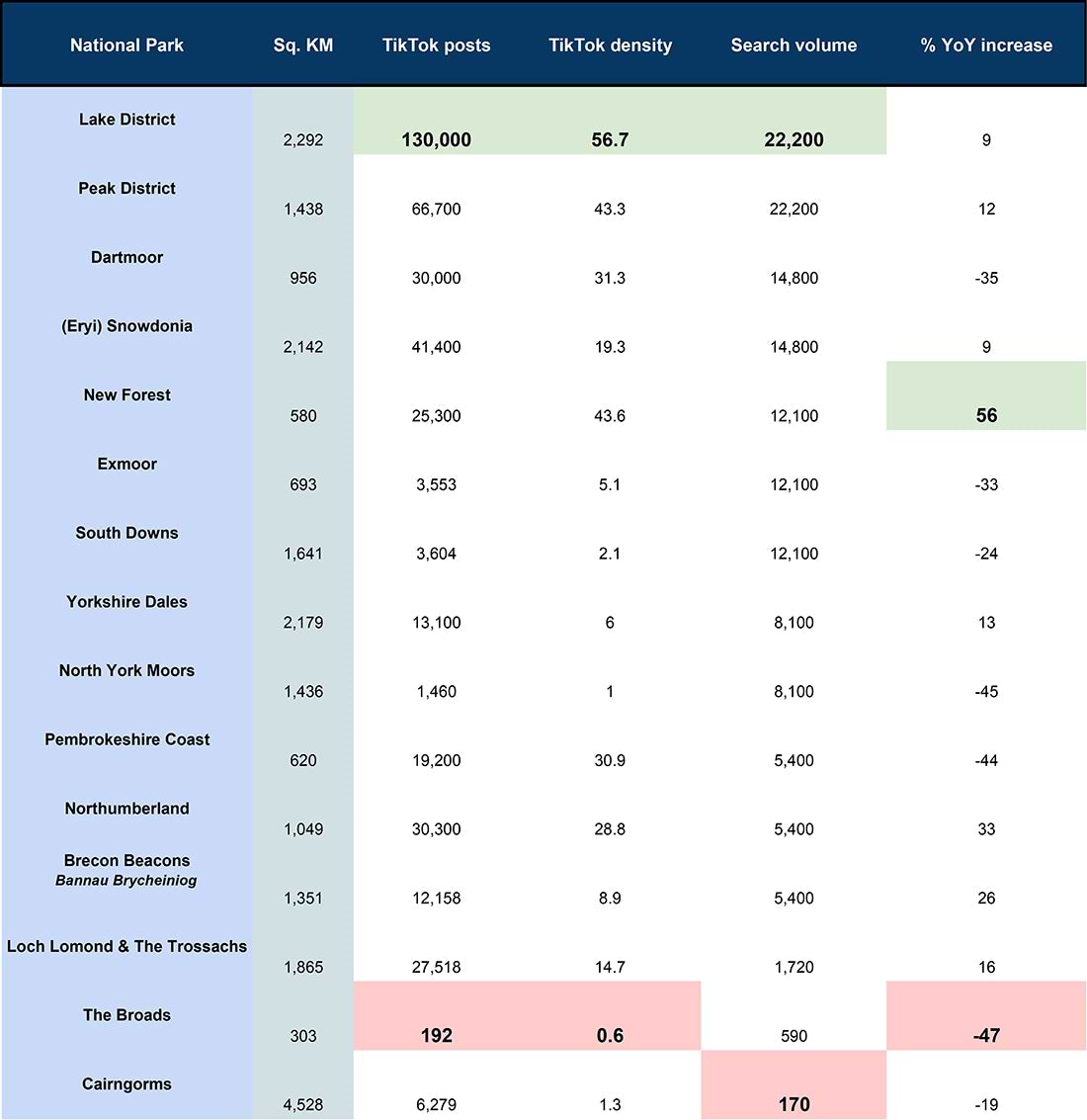Select the 130,000 TikTok posts cell
The height and width of the screenshot is (1120, 1087).
(x=437, y=139)
